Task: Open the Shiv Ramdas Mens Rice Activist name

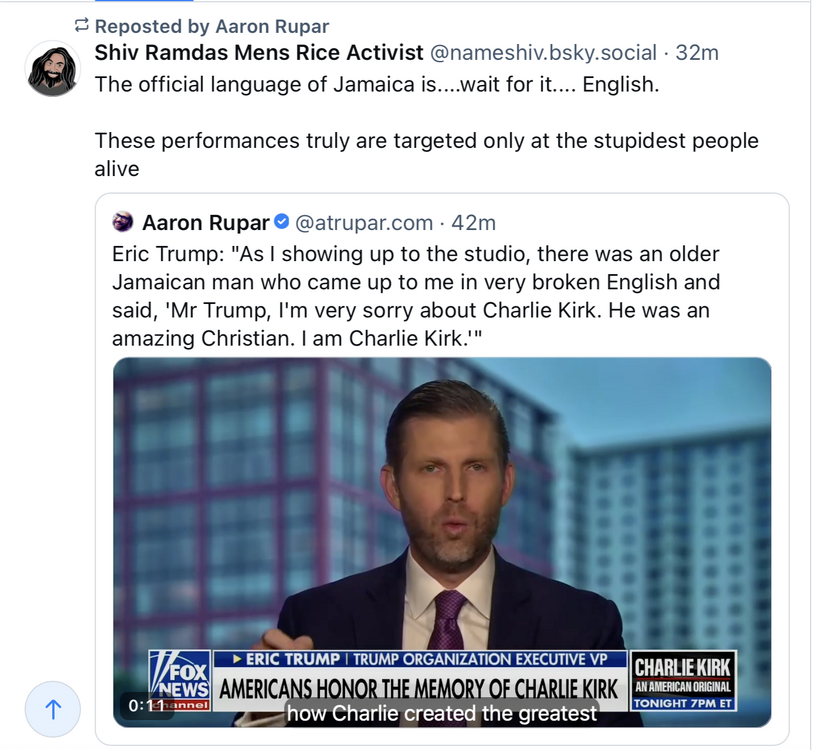Action: tap(258, 53)
